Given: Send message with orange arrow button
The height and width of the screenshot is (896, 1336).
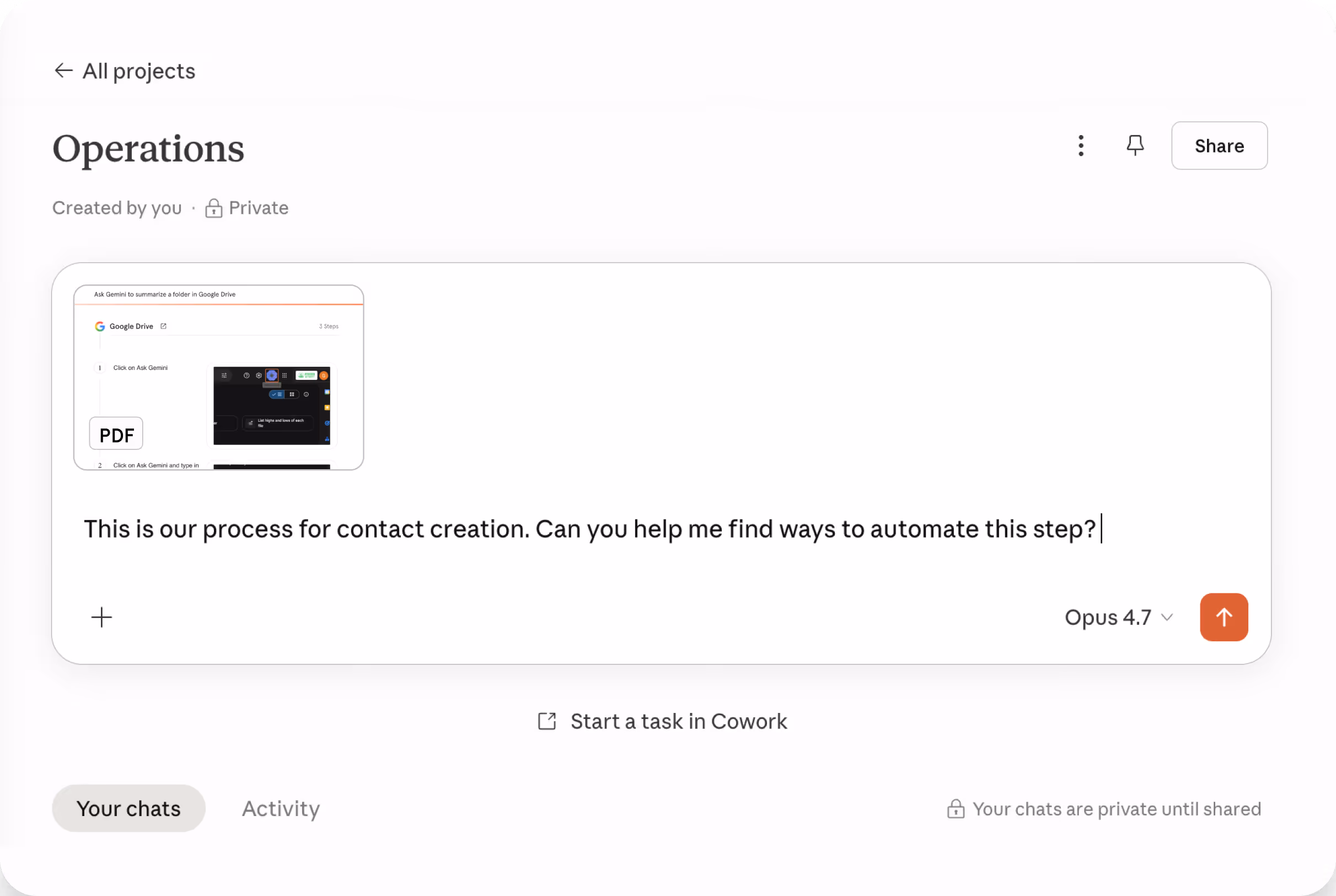Looking at the screenshot, I should tap(1224, 617).
